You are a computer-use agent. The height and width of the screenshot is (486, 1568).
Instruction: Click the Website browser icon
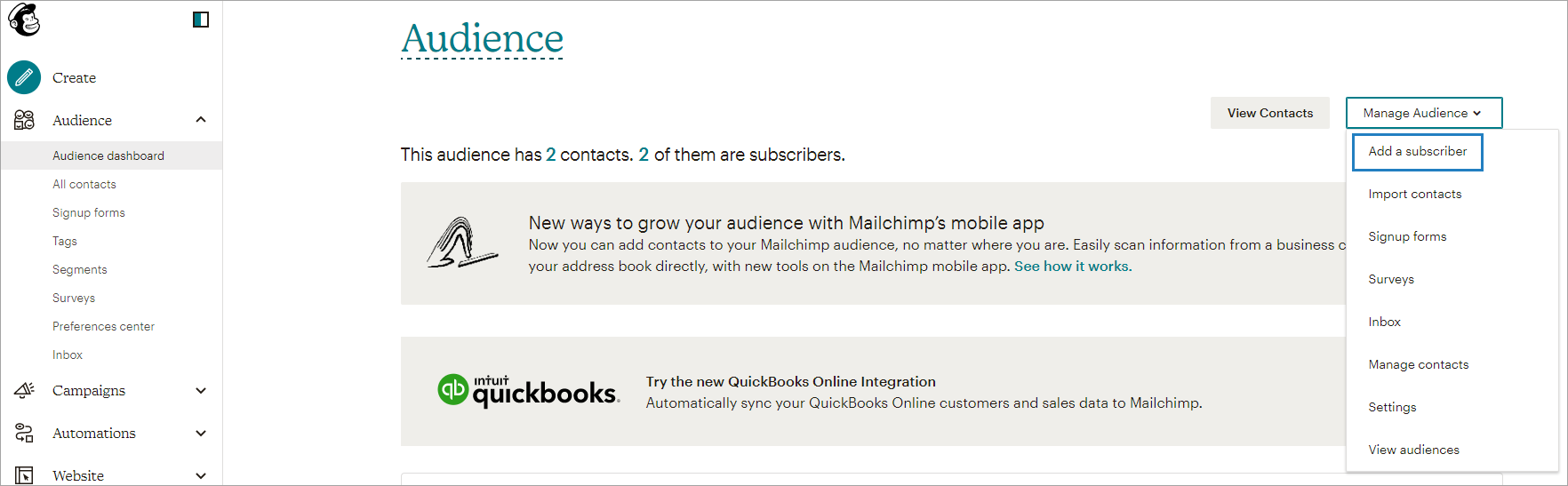coord(24,475)
